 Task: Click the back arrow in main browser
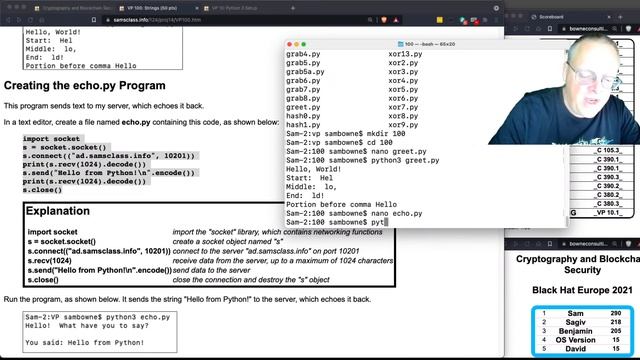pyautogui.click(x=8, y=20)
